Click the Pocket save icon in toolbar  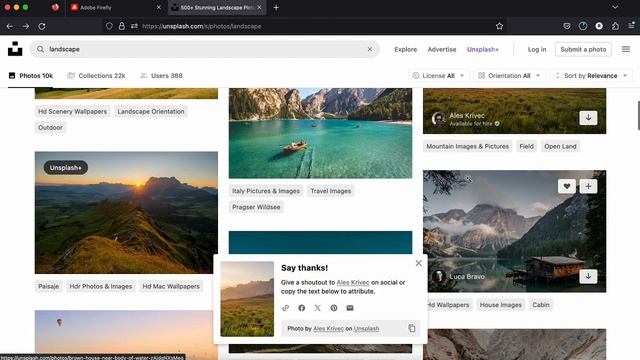coord(567,26)
